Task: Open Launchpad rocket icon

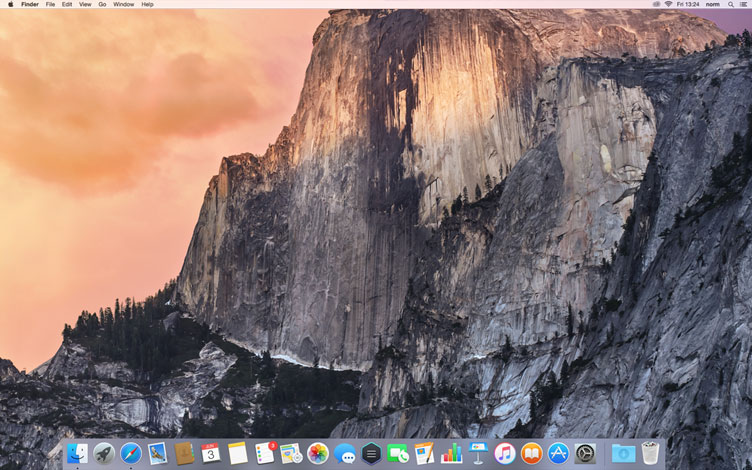Action: pyautogui.click(x=104, y=454)
